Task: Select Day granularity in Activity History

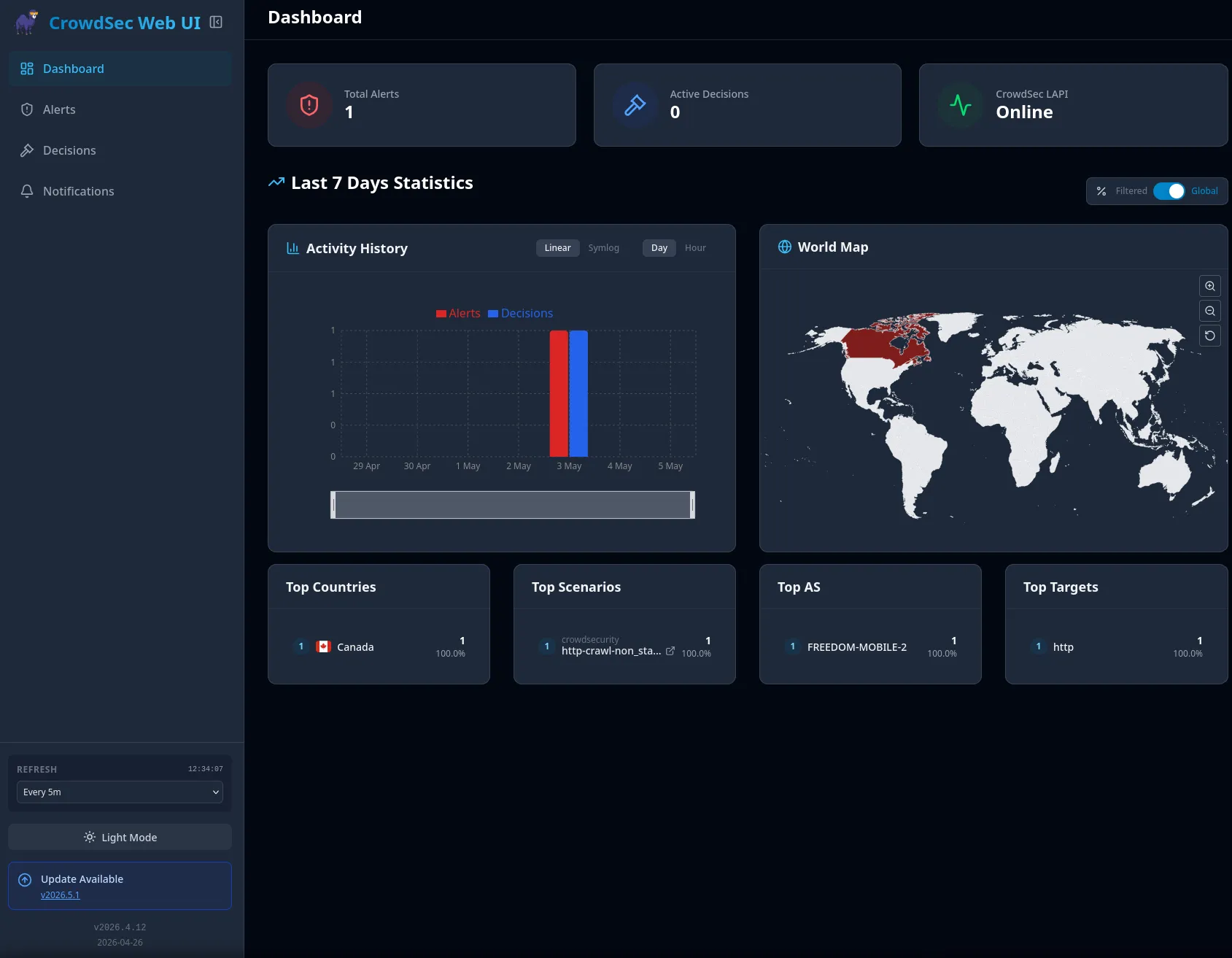Action: pos(659,248)
